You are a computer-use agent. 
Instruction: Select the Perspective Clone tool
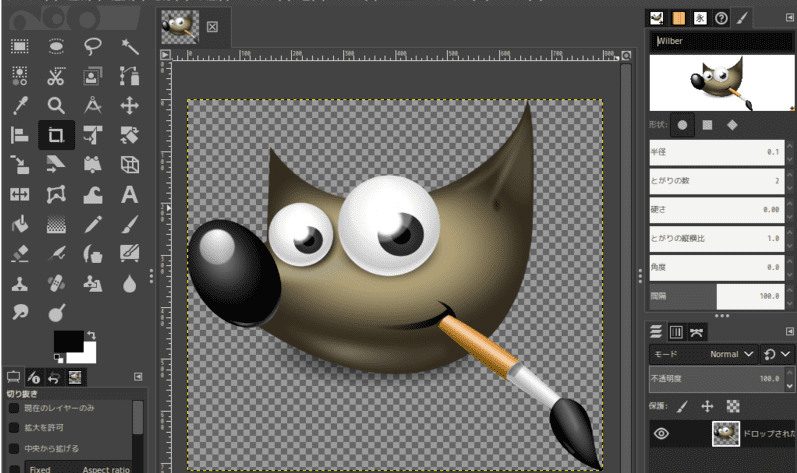tap(93, 283)
